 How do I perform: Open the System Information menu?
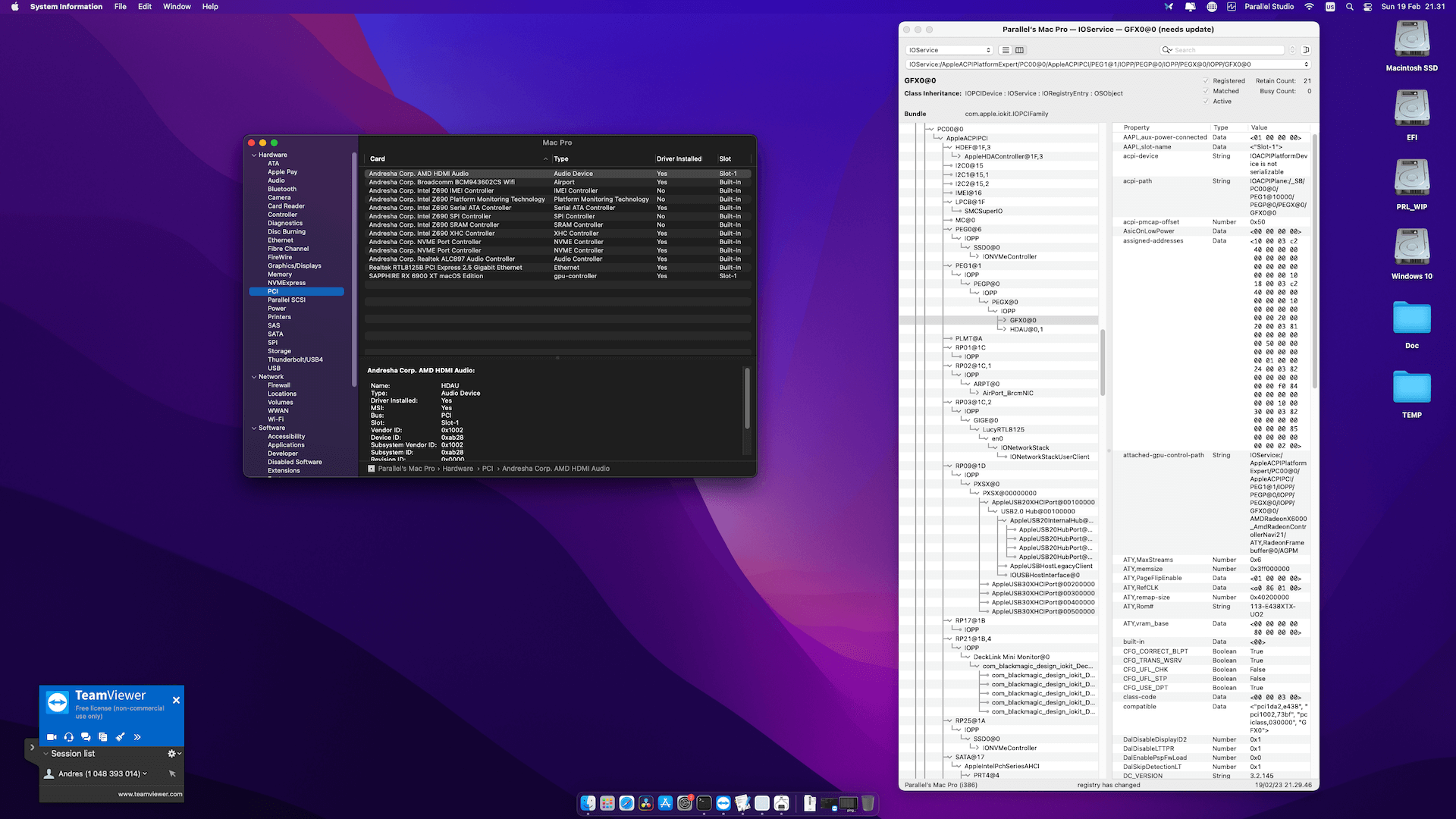[66, 7]
